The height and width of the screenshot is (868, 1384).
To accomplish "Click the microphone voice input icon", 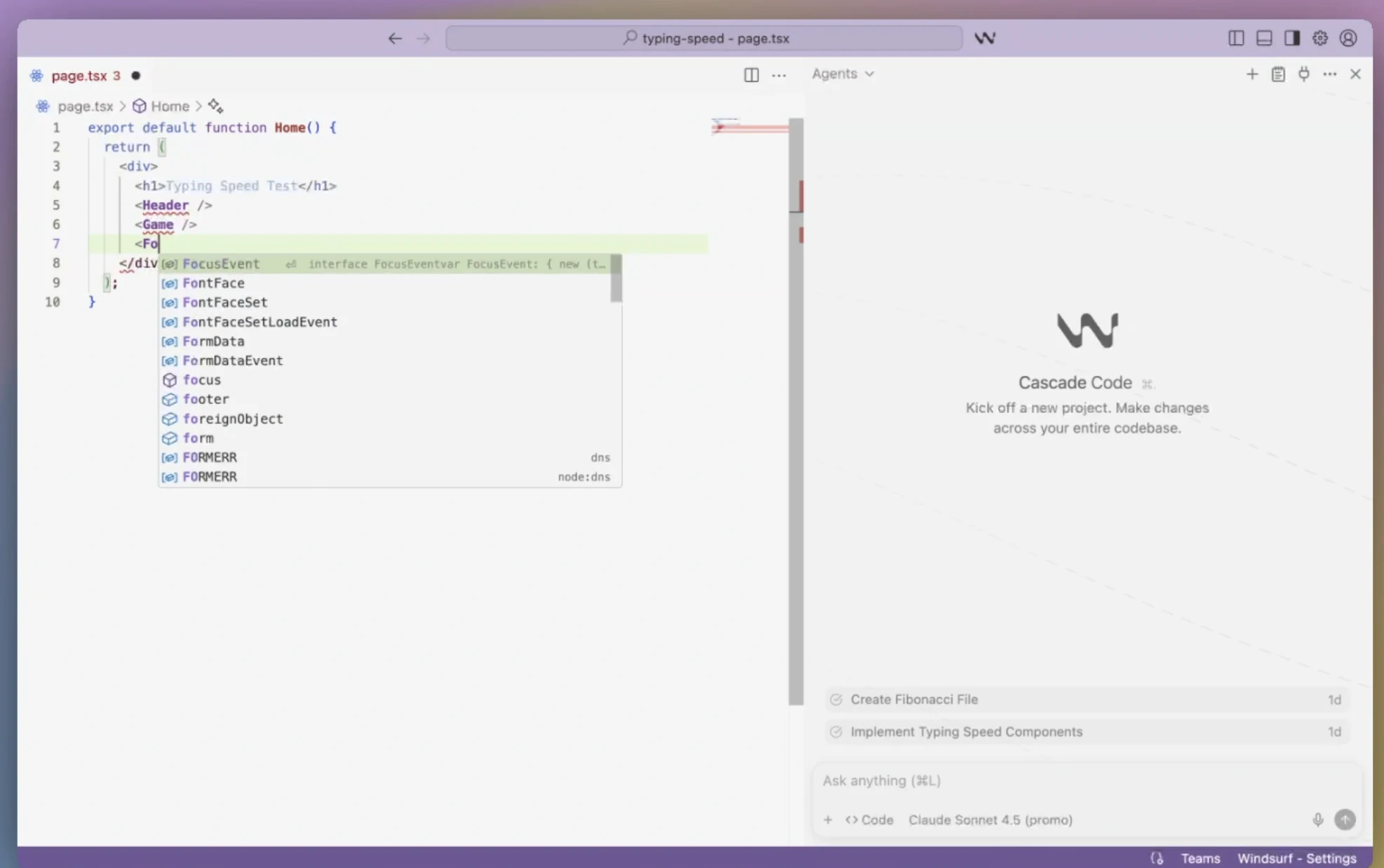I will (x=1317, y=820).
